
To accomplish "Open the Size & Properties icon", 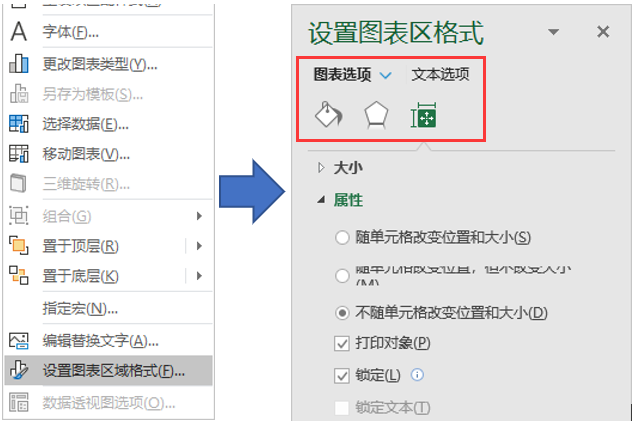I will [424, 115].
